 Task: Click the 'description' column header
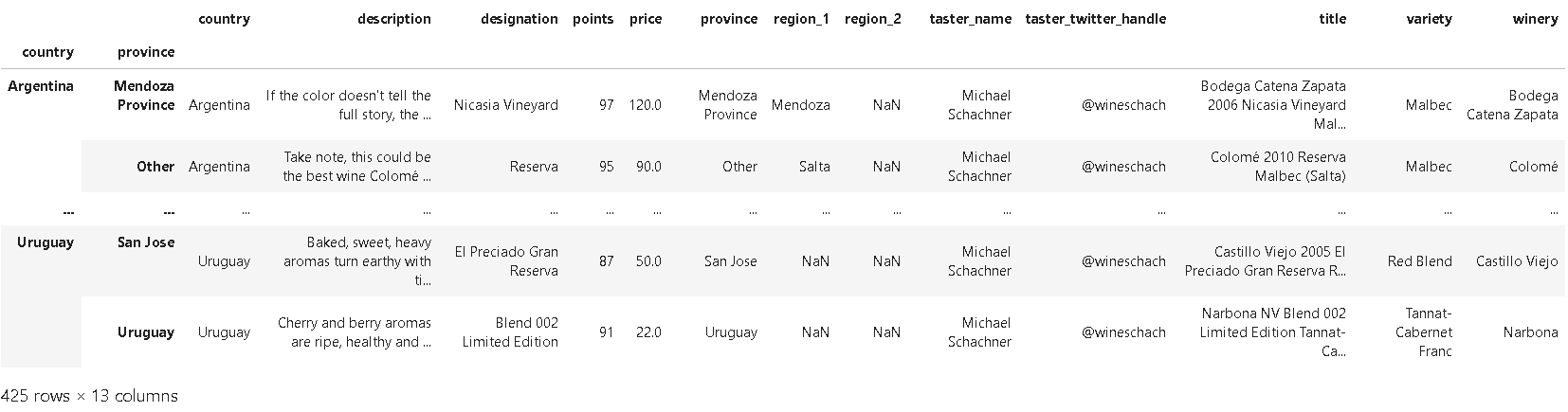[393, 19]
